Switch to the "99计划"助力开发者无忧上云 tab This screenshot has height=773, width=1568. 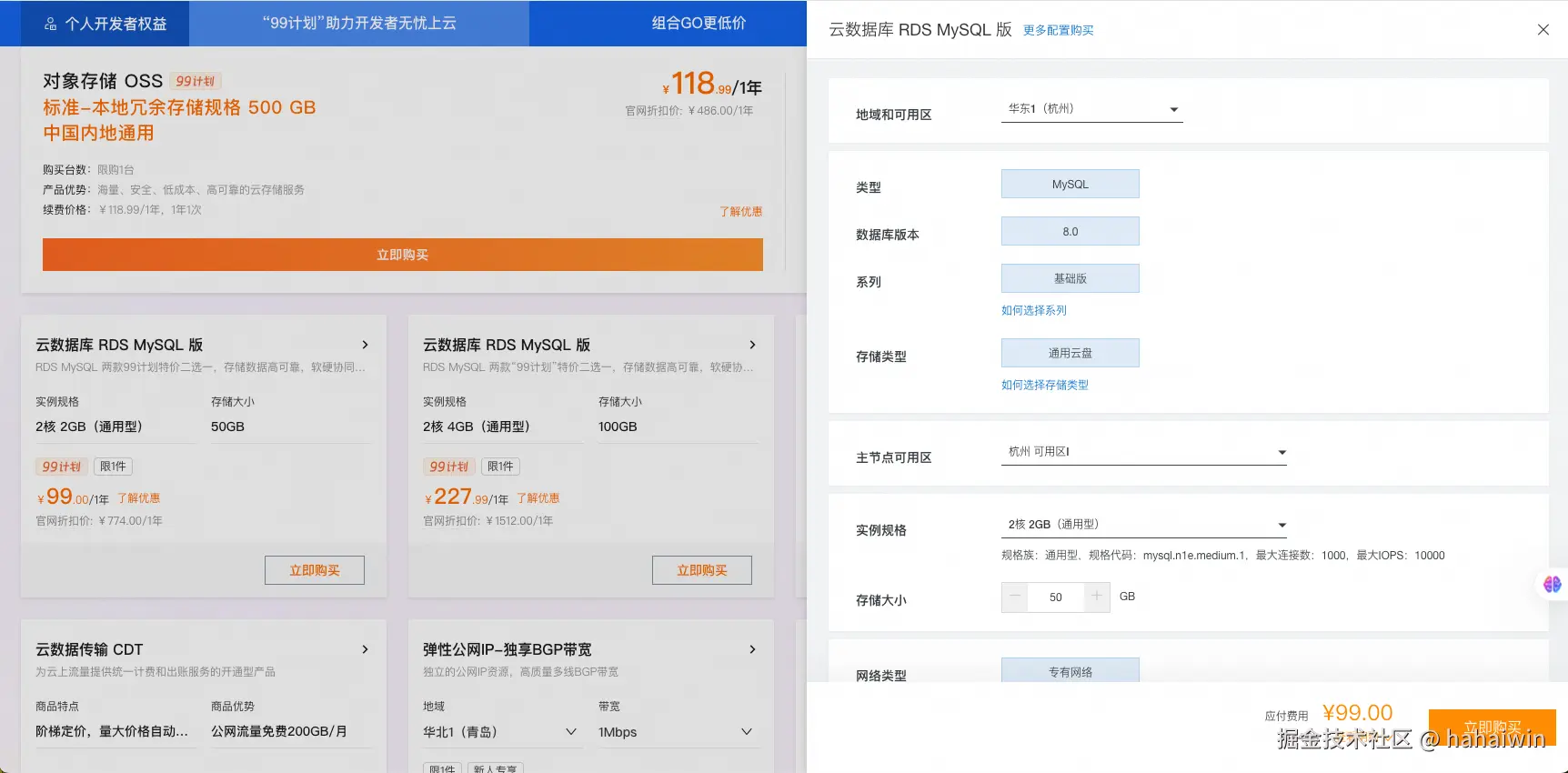359,24
